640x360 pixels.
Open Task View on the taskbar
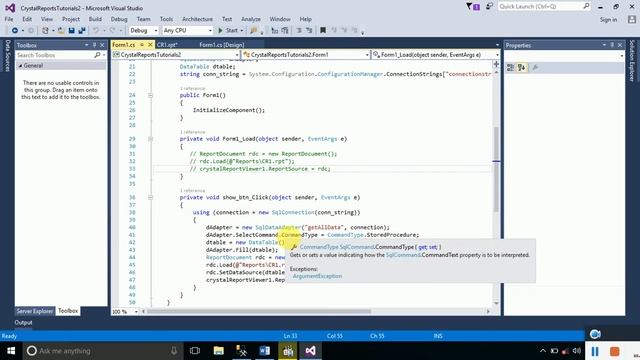195,351
